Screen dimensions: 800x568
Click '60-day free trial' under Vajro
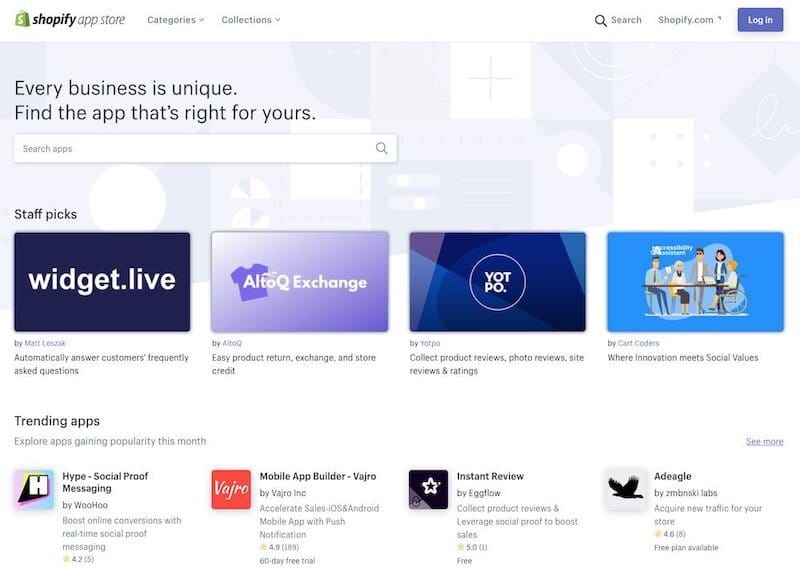287,561
